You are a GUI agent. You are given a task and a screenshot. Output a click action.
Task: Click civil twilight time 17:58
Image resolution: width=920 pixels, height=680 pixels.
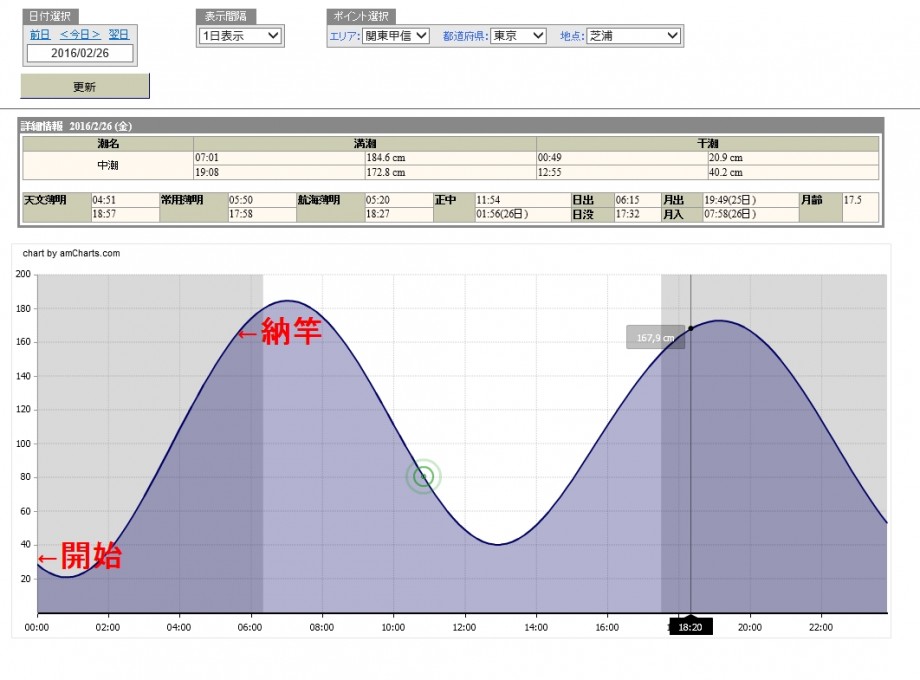(x=262, y=214)
